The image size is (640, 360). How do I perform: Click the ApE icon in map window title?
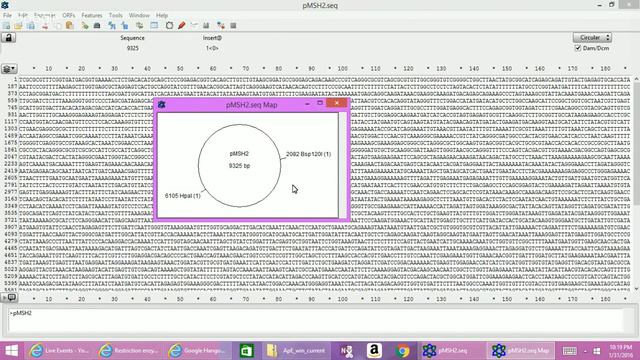162,104
